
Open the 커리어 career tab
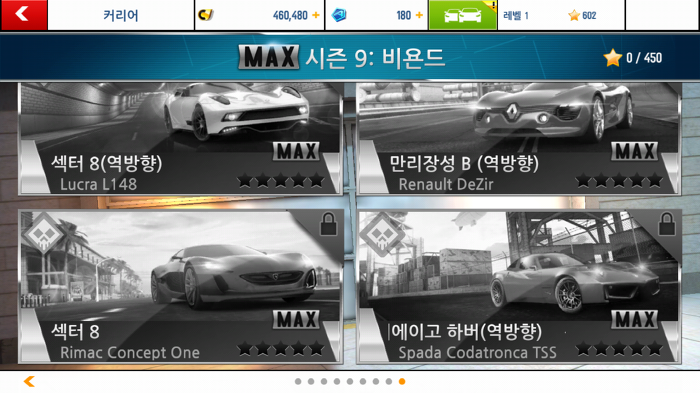pos(121,15)
